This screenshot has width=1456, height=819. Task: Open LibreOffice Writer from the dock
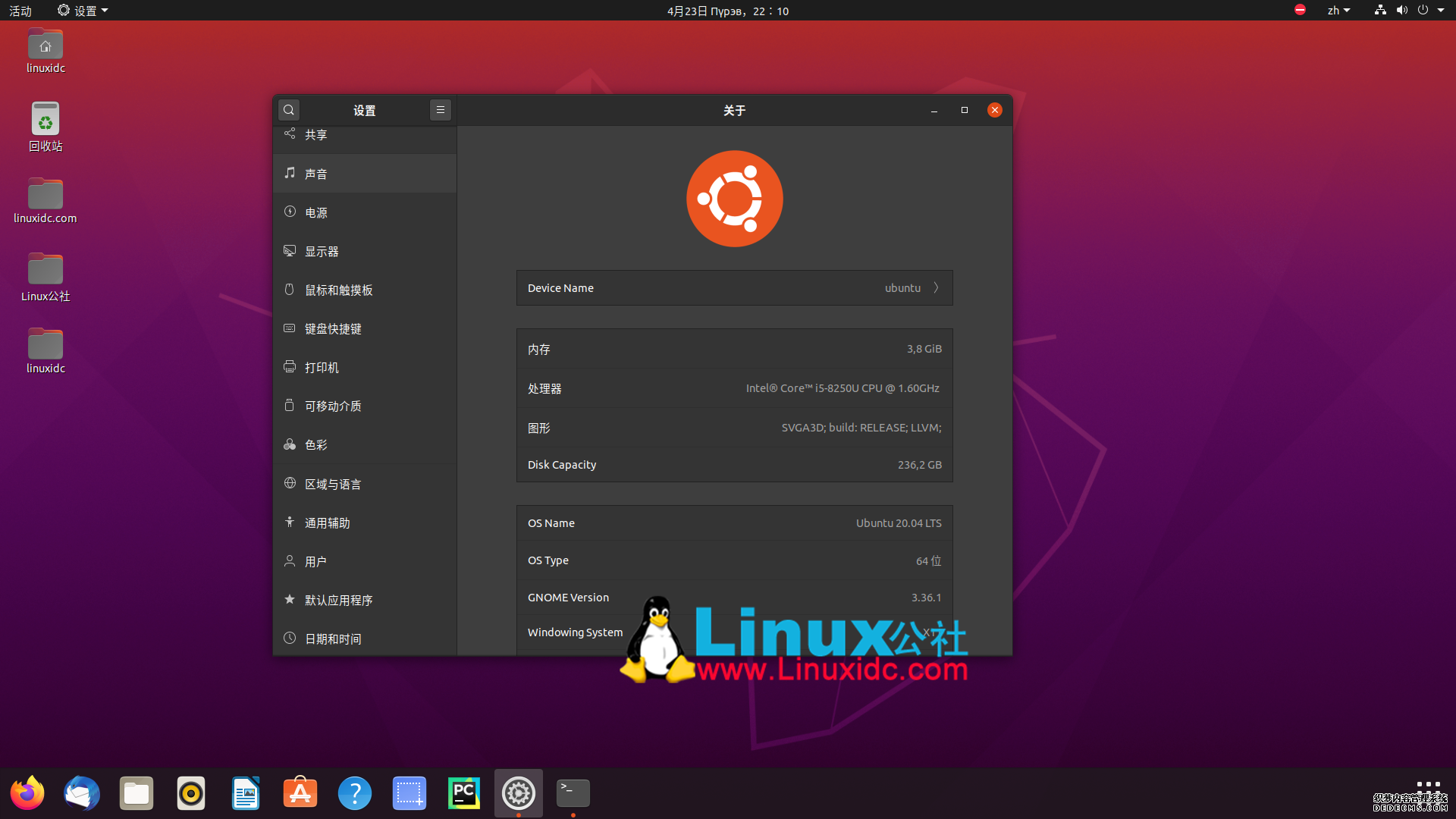pyautogui.click(x=246, y=793)
